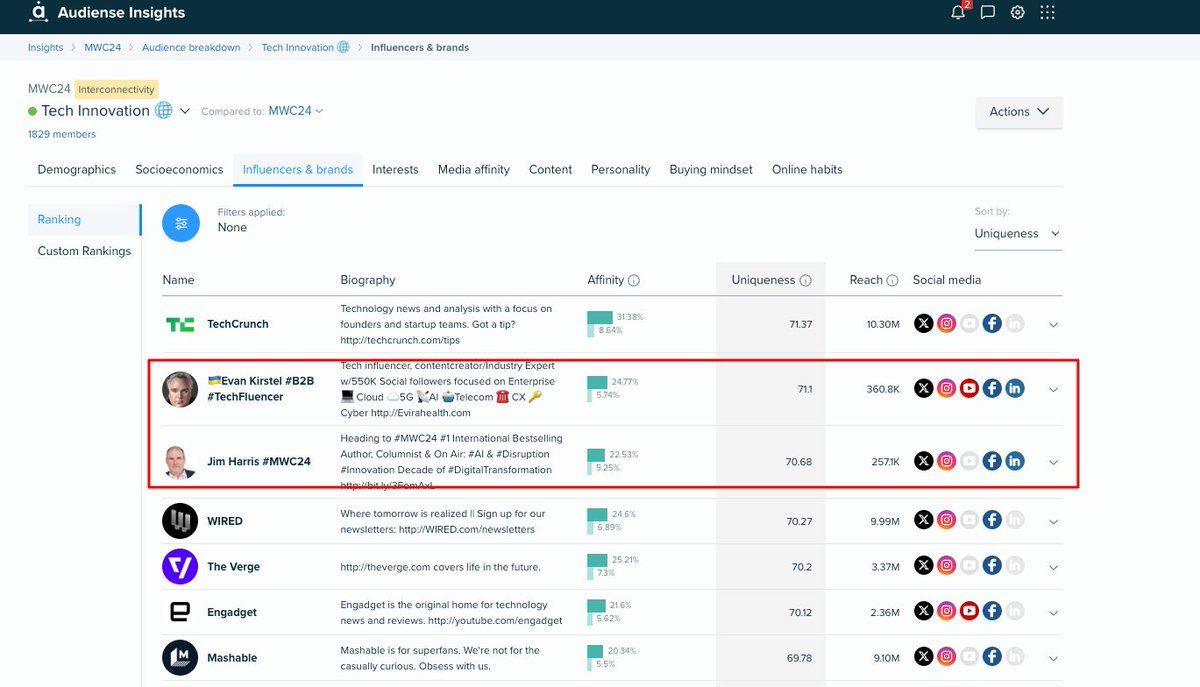Click the Engadget name text
Viewport: 1200px width, 687px height.
(x=232, y=613)
